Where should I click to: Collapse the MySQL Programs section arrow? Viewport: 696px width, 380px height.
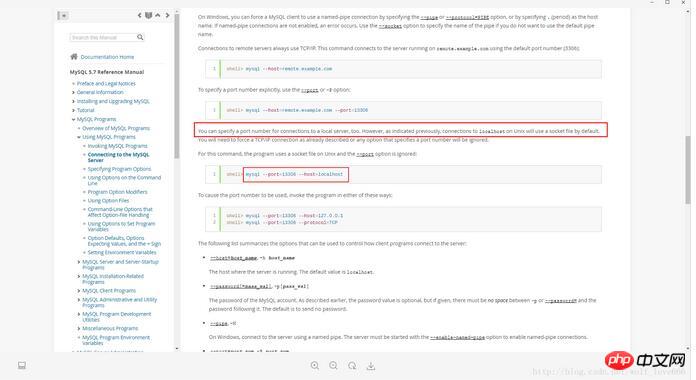click(x=73, y=119)
